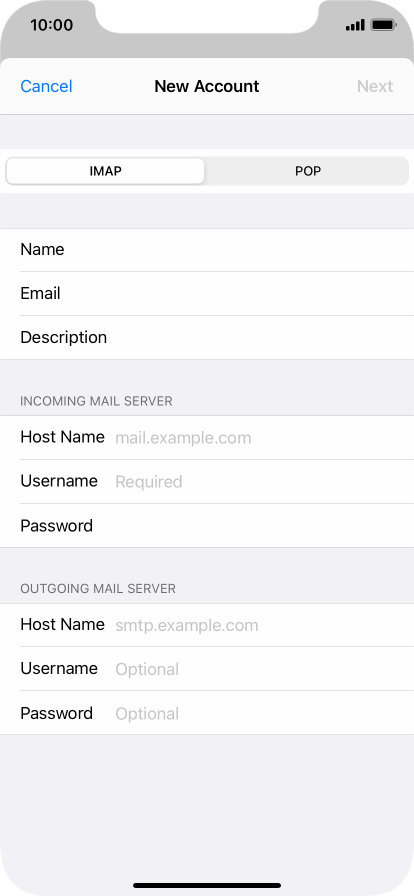Tap the INCOMING MAIL SERVER section header
This screenshot has width=414, height=896.
coord(96,401)
